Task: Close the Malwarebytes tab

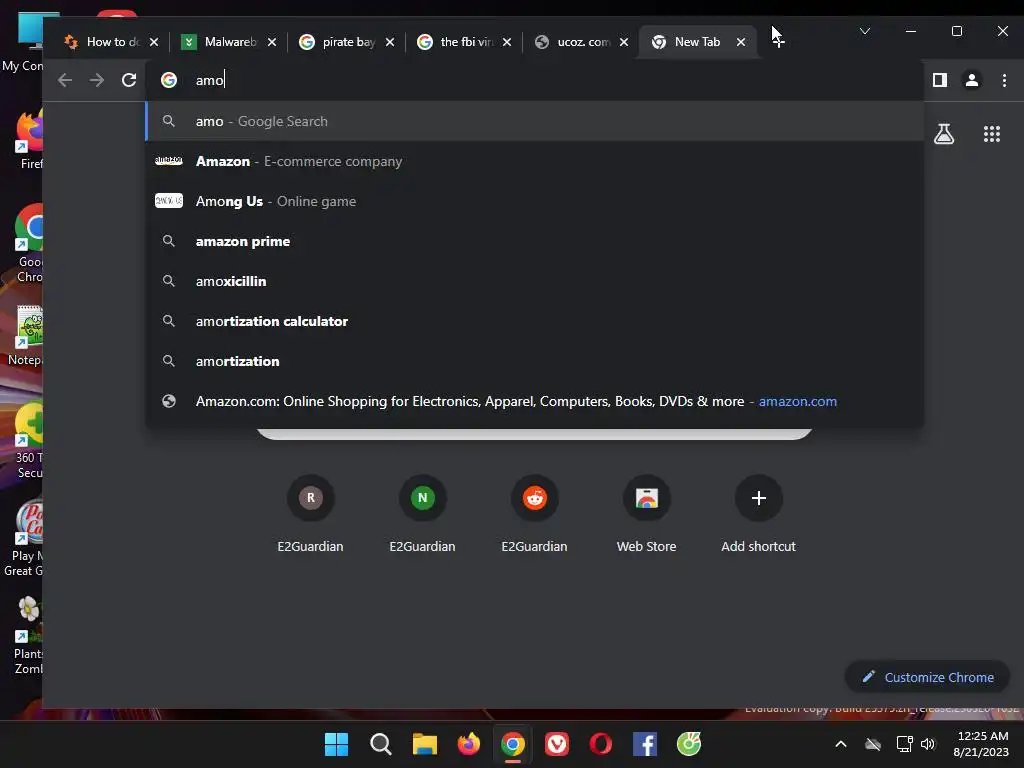Action: click(x=272, y=42)
